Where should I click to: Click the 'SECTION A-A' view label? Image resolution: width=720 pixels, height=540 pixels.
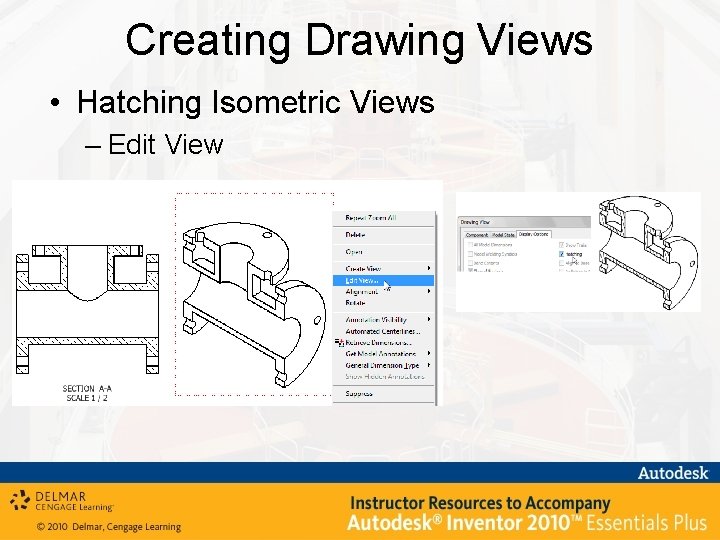(x=87, y=388)
